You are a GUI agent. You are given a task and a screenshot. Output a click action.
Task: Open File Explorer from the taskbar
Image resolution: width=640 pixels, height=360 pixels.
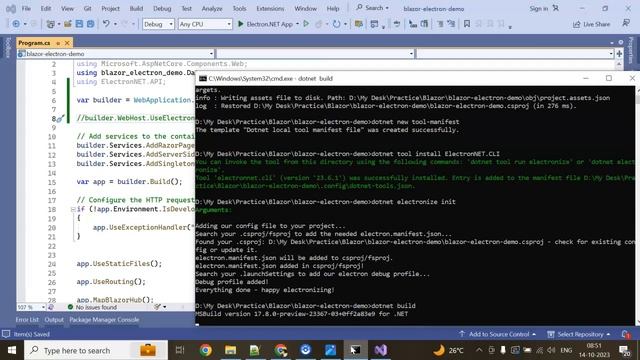231,350
